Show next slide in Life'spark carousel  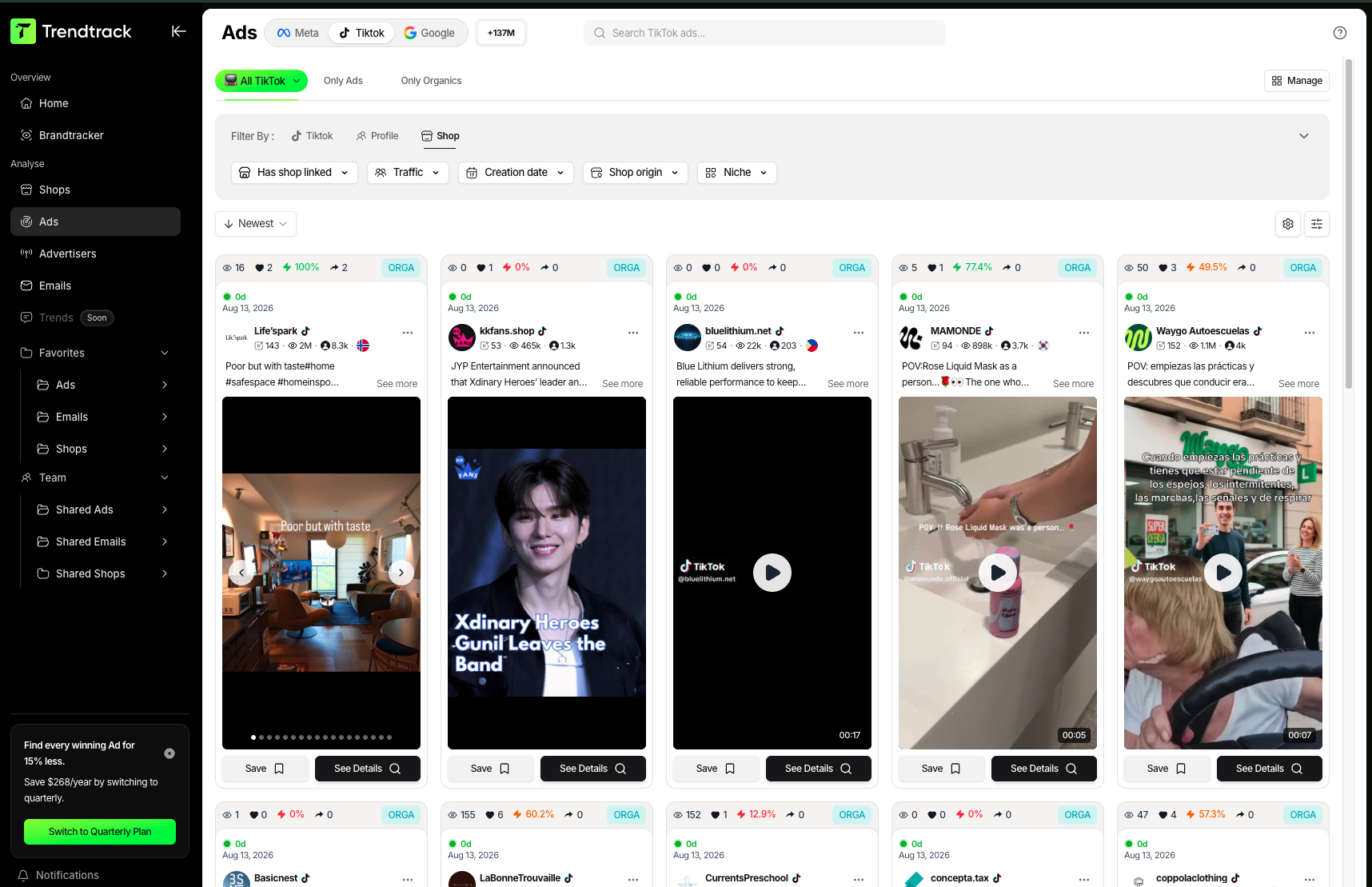pos(401,572)
